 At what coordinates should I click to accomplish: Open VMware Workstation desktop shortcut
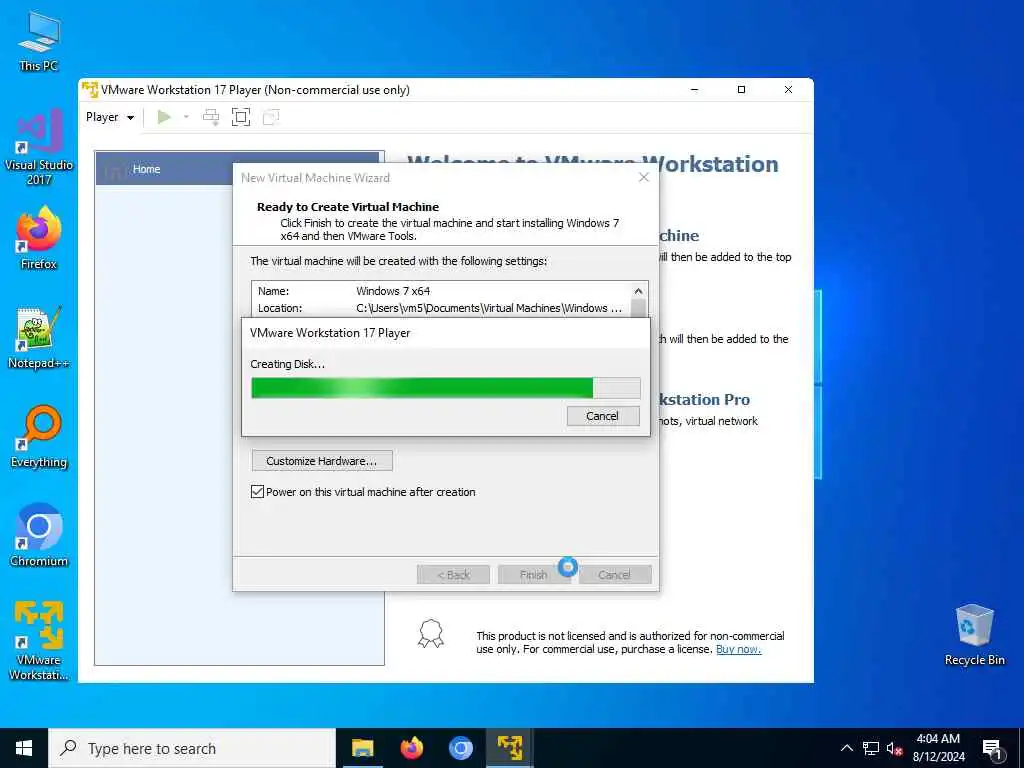click(39, 641)
